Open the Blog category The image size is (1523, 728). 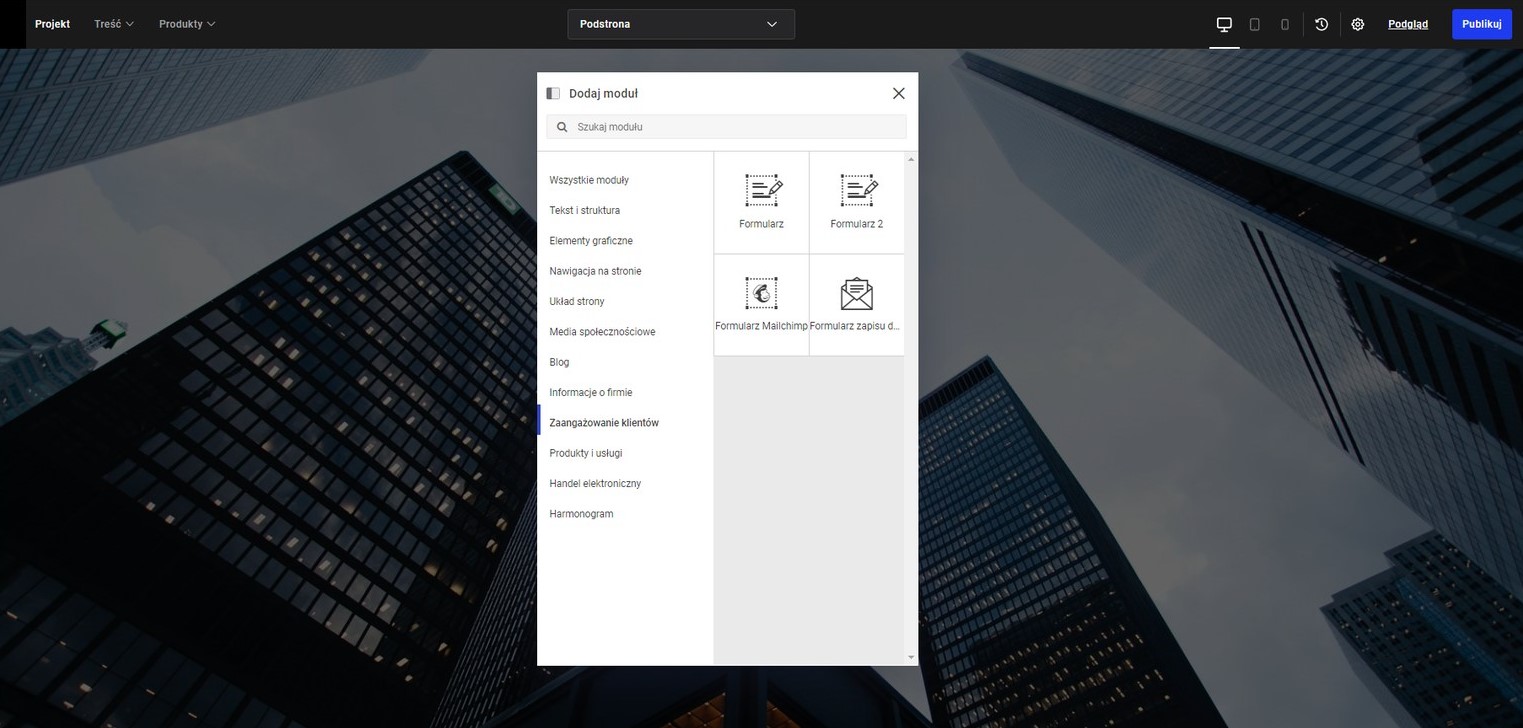click(x=559, y=362)
